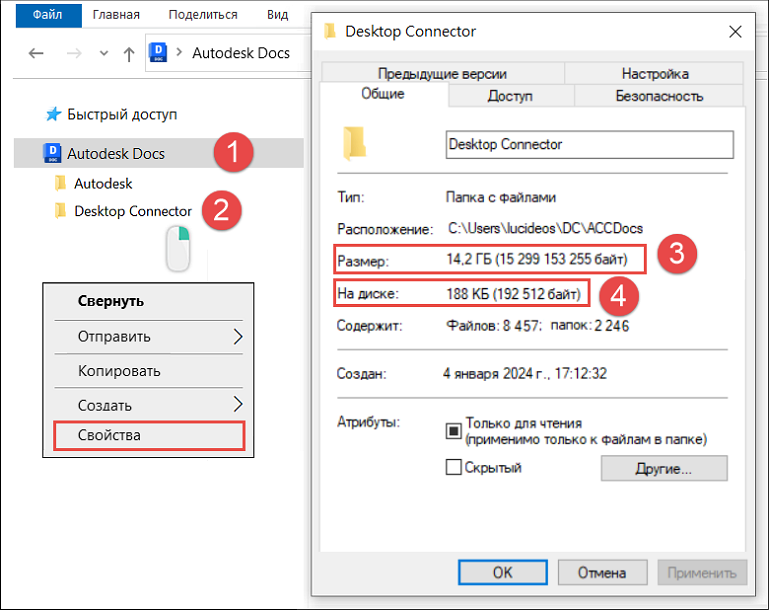Switch to the Вид ribbon tab
769x610 pixels.
tap(278, 15)
